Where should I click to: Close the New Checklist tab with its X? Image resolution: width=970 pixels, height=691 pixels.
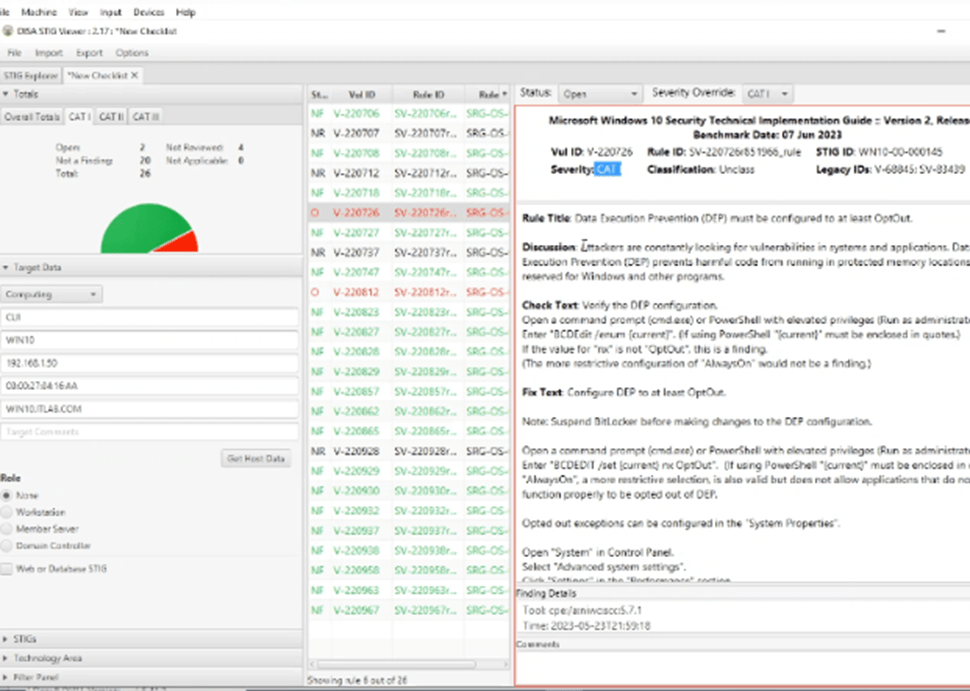(134, 75)
